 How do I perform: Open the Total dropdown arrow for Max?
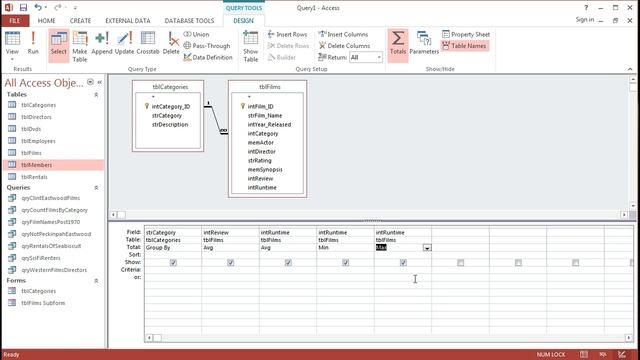click(x=427, y=248)
